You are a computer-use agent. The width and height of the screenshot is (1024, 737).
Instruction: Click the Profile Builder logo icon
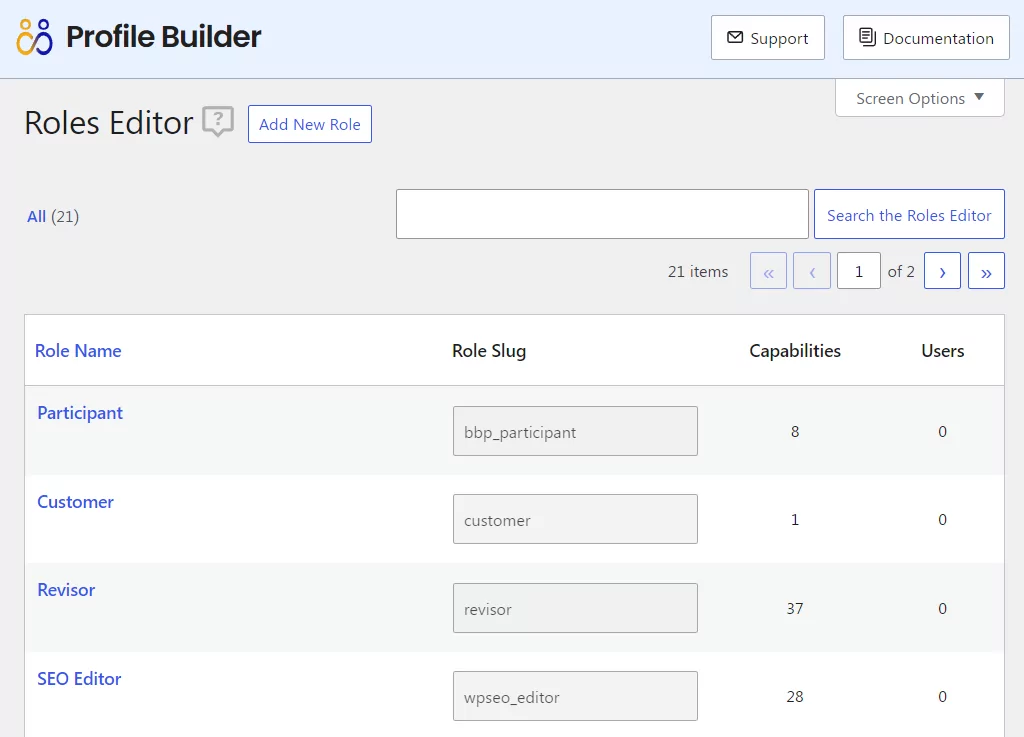pos(35,37)
